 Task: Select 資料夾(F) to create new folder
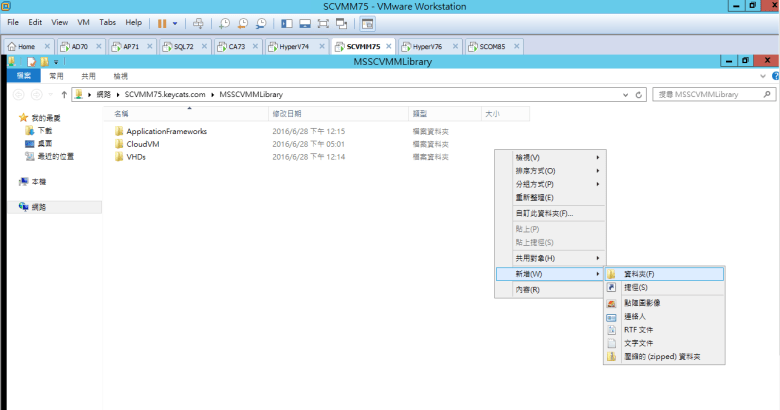pyautogui.click(x=638, y=273)
